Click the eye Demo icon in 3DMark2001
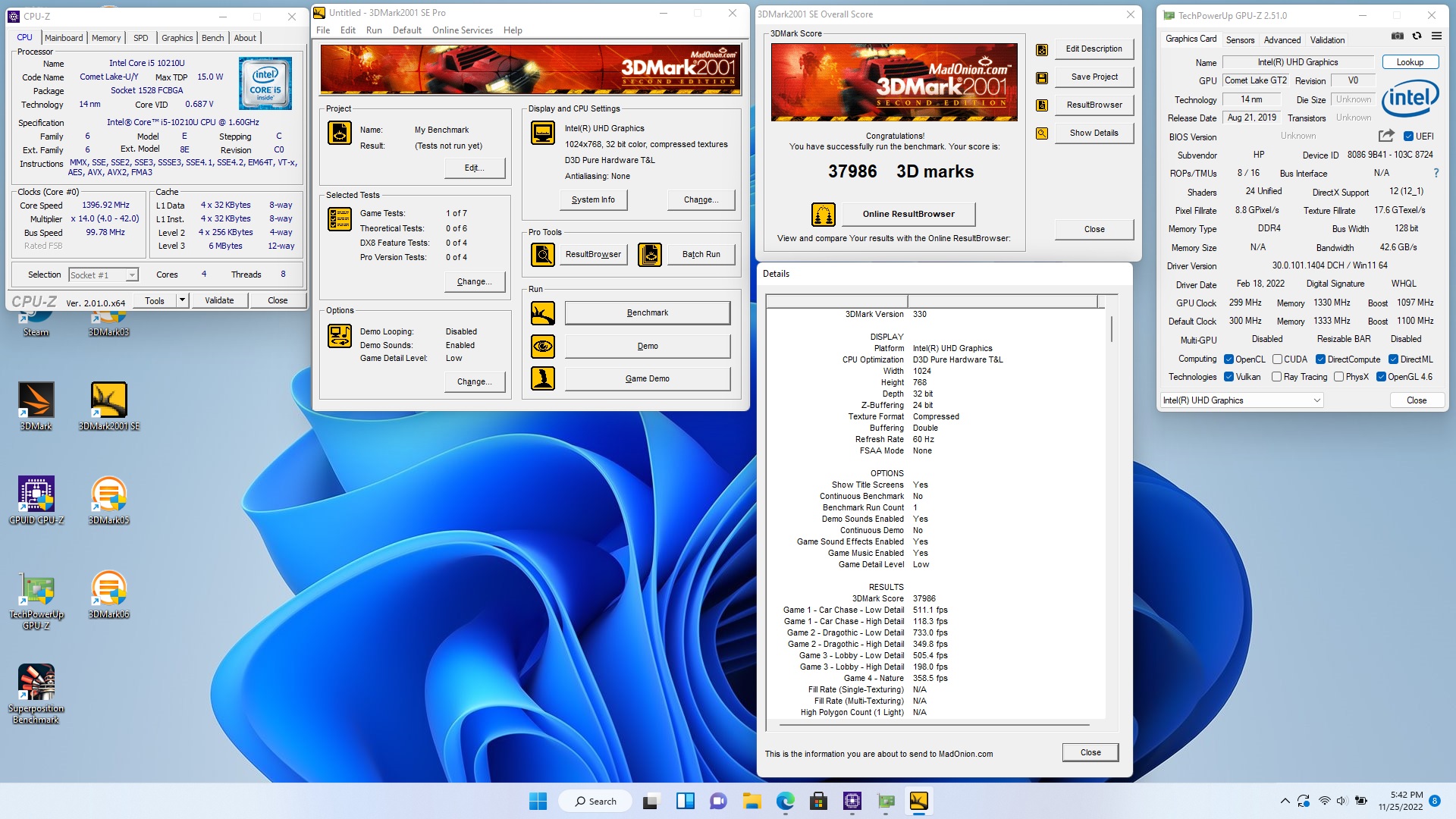 (543, 347)
